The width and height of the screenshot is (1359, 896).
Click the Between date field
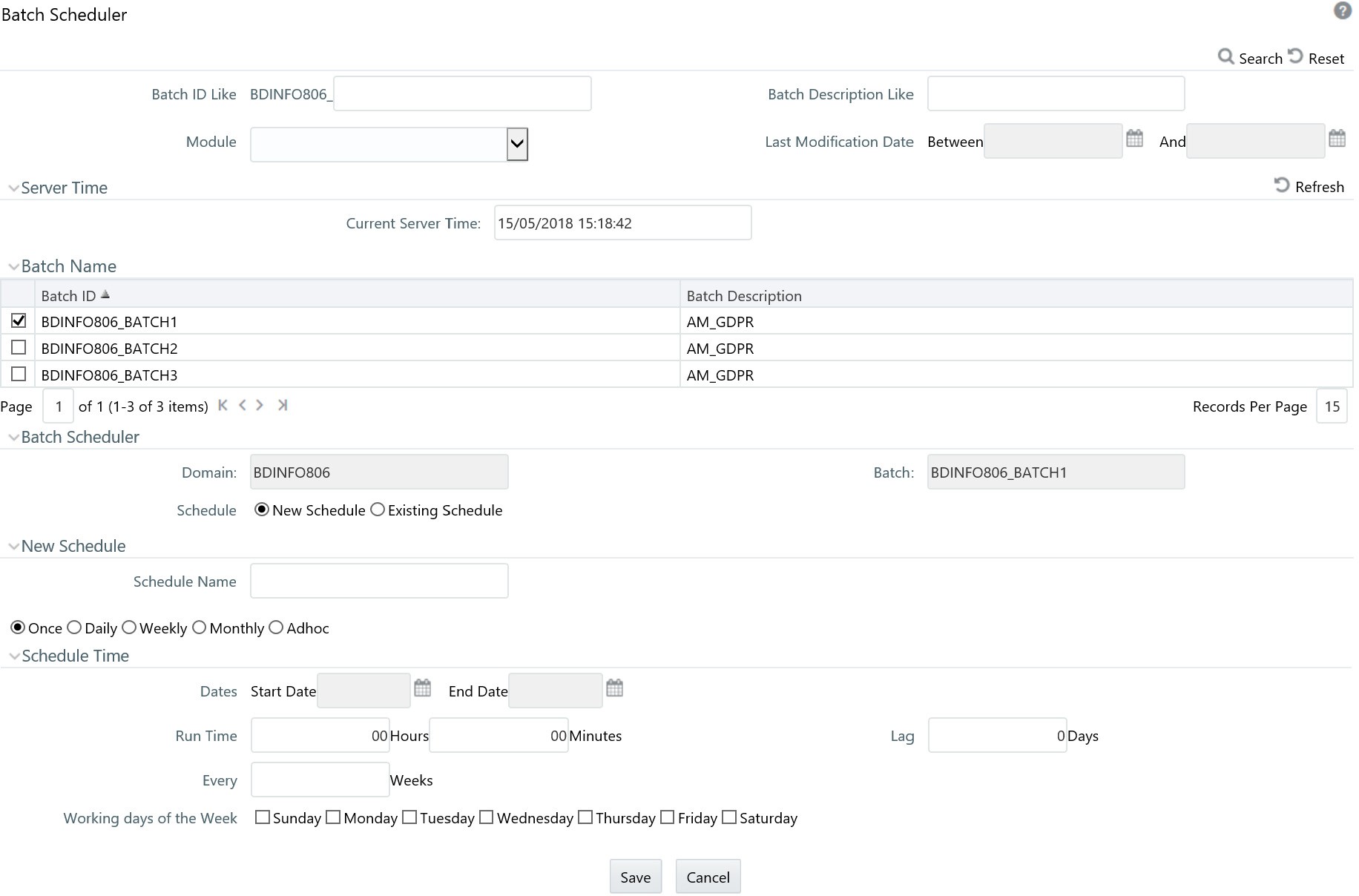click(x=1053, y=141)
